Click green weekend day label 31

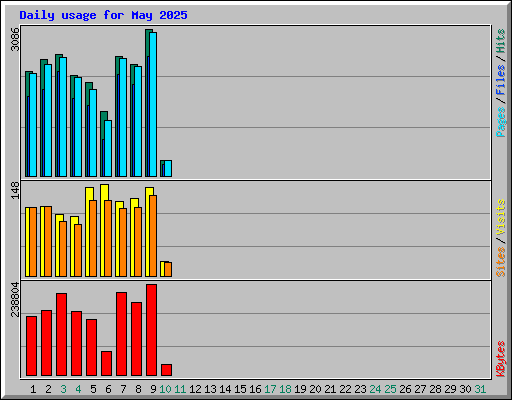[480, 389]
